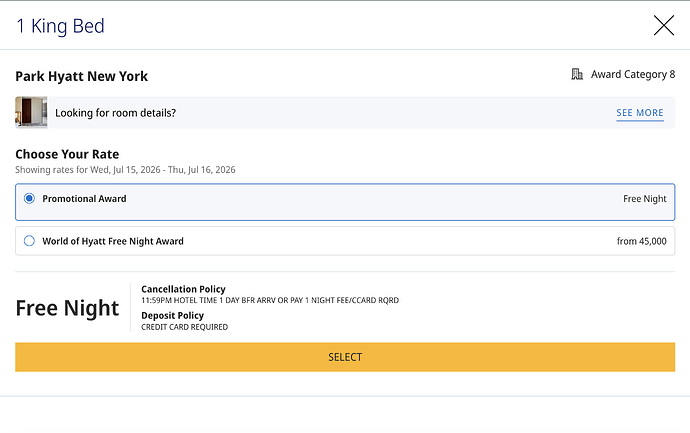The width and height of the screenshot is (690, 433).
Task: Click 'Looking for room details?' text
Action: pyautogui.click(x=115, y=113)
